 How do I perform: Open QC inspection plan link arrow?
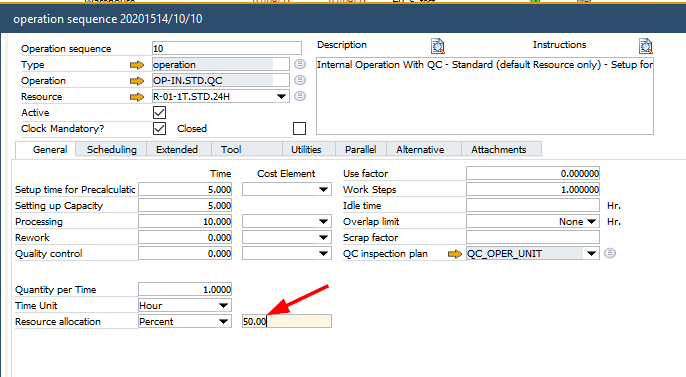[x=455, y=254]
